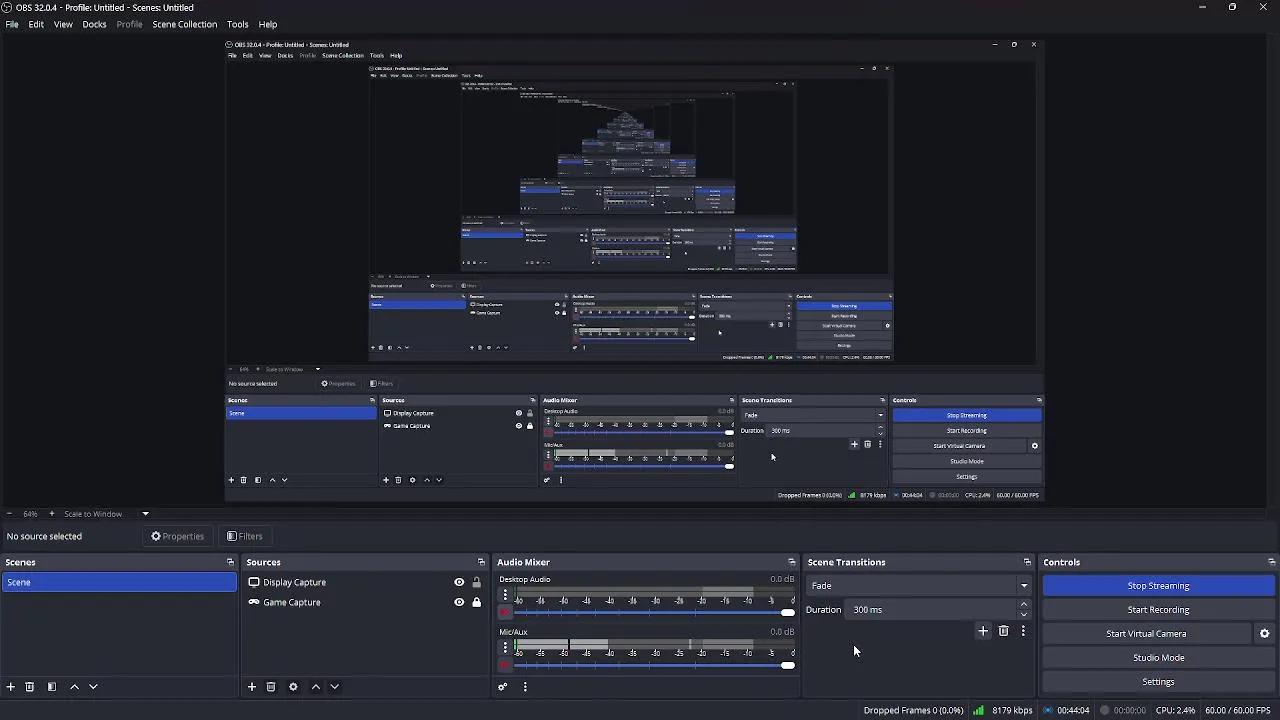Viewport: 1280px width, 720px height.
Task: Remove selected source with trash icon
Action: point(271,687)
